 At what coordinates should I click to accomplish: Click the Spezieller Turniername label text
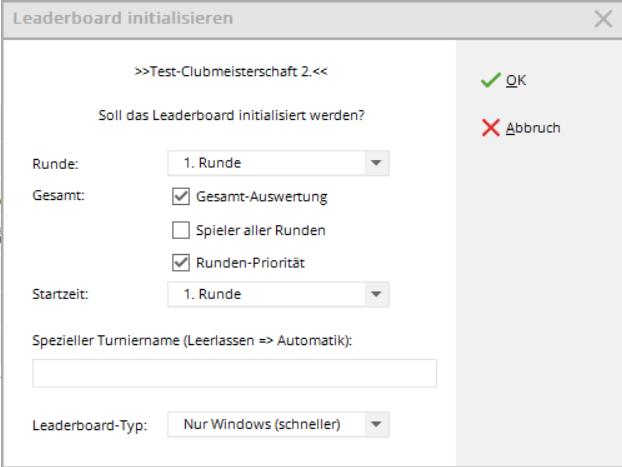click(x=190, y=342)
